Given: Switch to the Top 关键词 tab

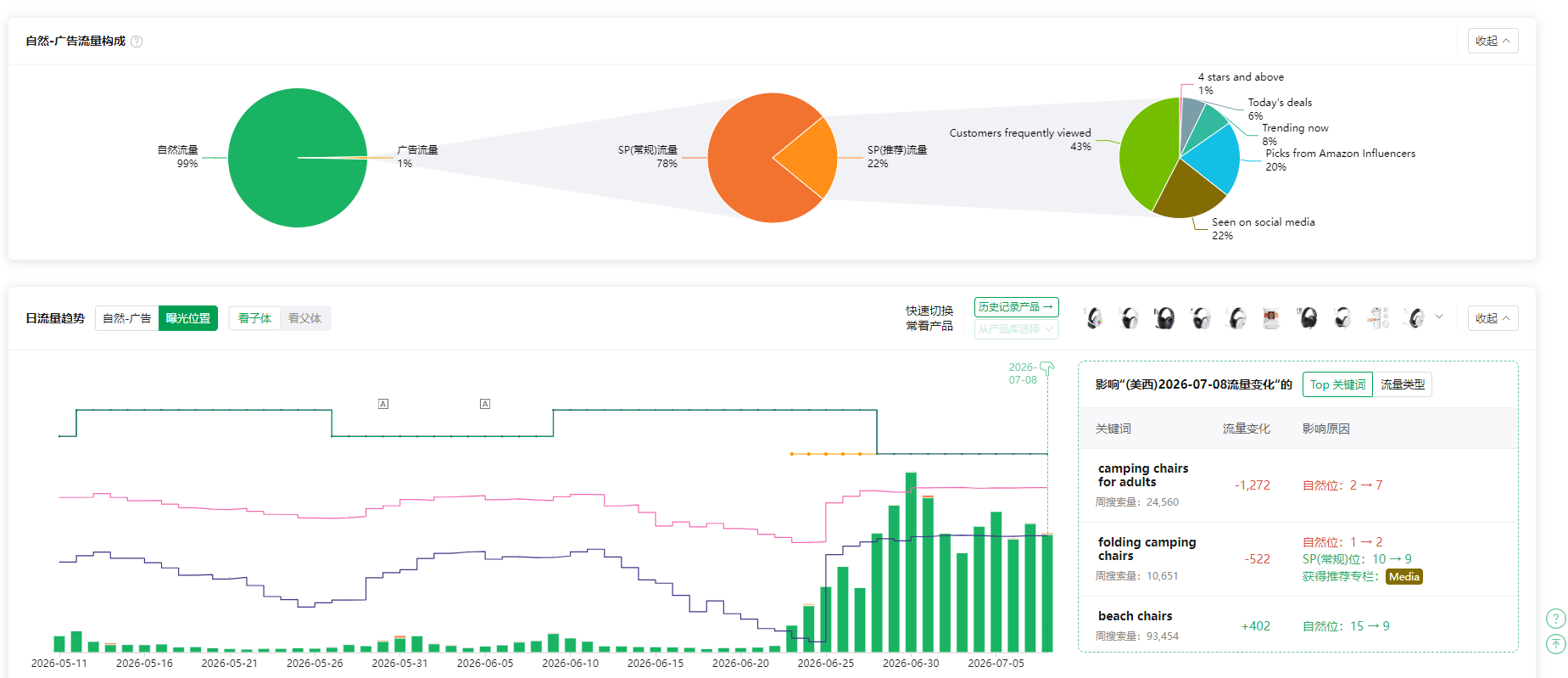Looking at the screenshot, I should coord(1337,384).
